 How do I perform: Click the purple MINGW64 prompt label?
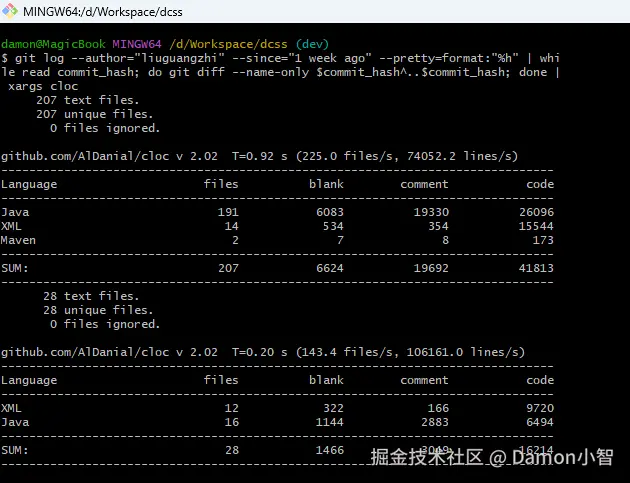[x=137, y=44]
